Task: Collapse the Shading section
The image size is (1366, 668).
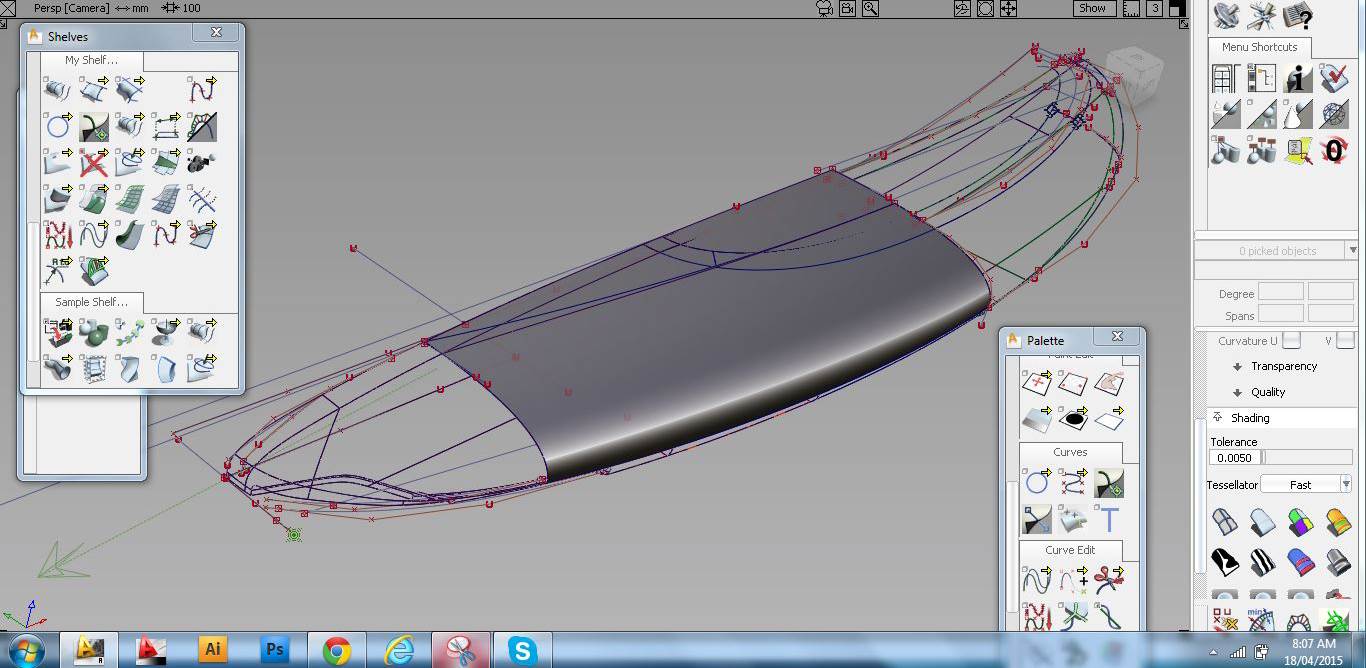Action: tap(1249, 418)
